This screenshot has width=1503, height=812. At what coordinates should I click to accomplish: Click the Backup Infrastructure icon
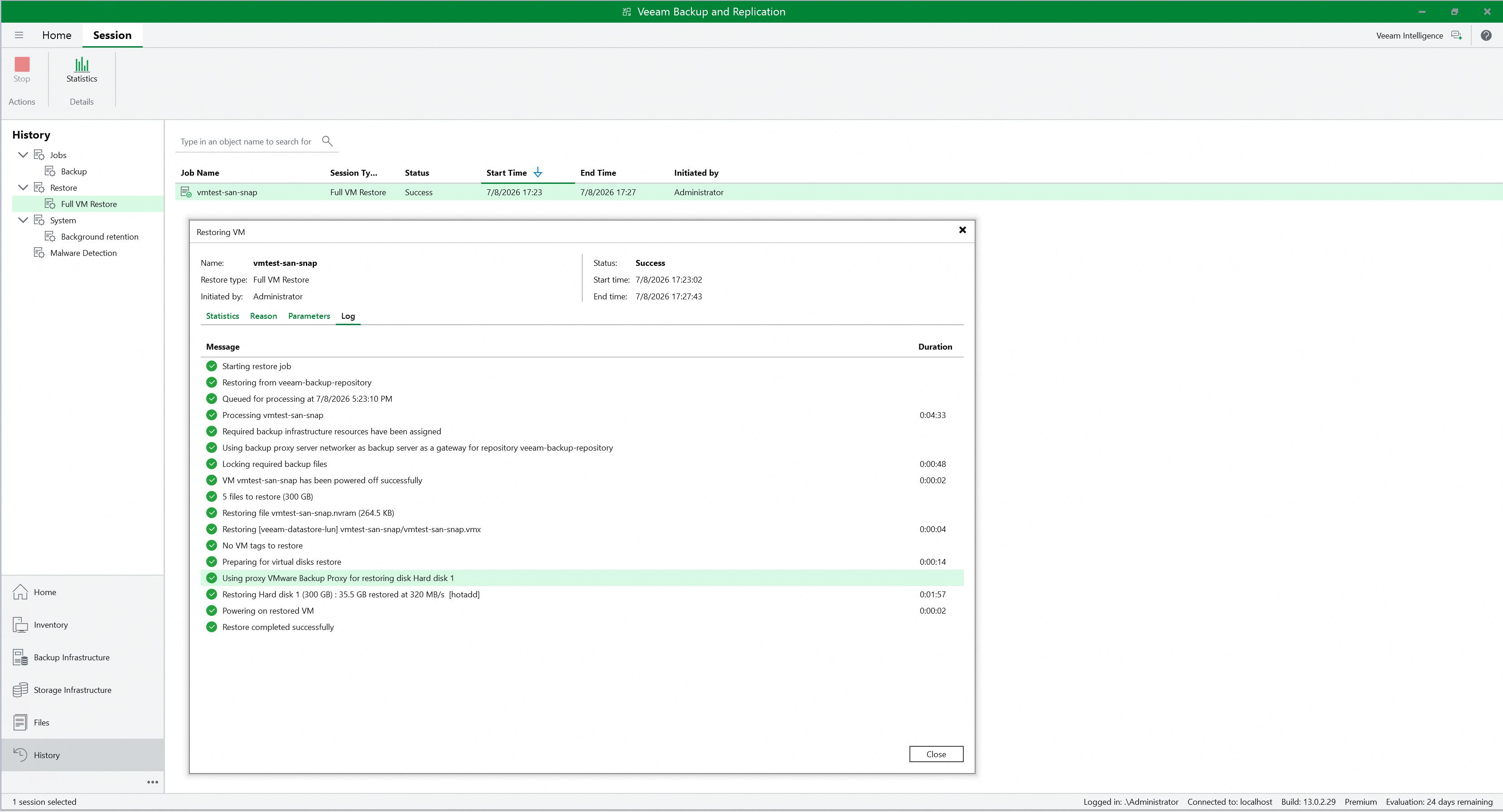tap(20, 658)
